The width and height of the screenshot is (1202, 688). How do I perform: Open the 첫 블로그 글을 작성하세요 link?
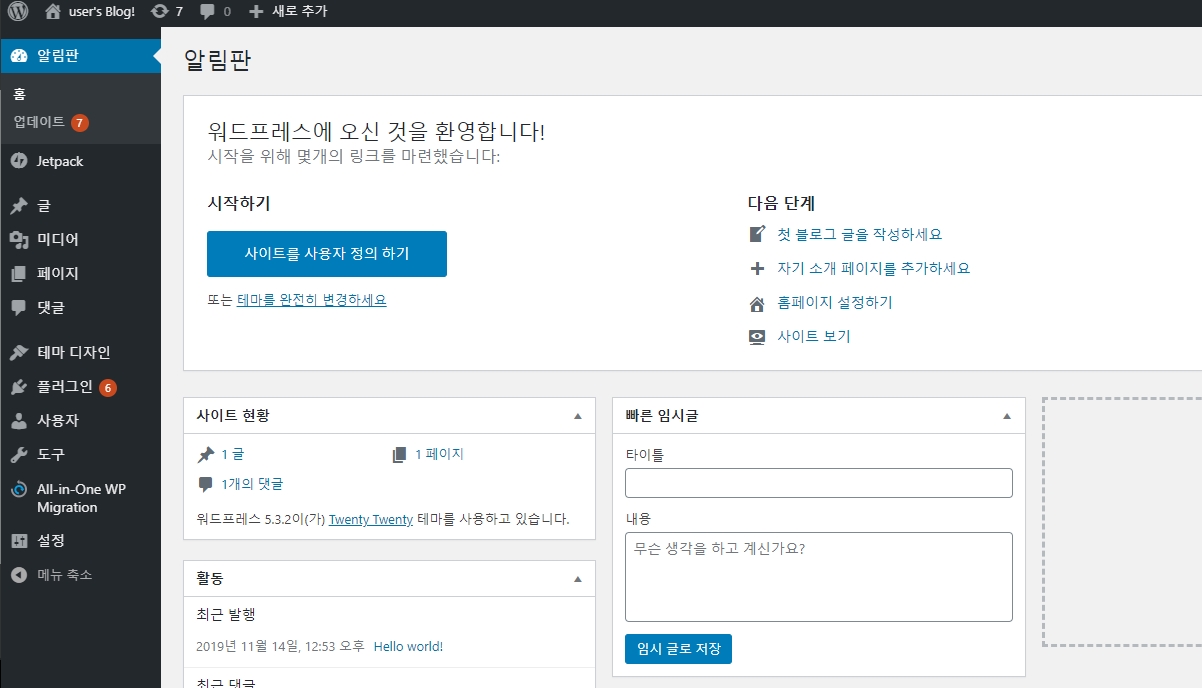860,234
